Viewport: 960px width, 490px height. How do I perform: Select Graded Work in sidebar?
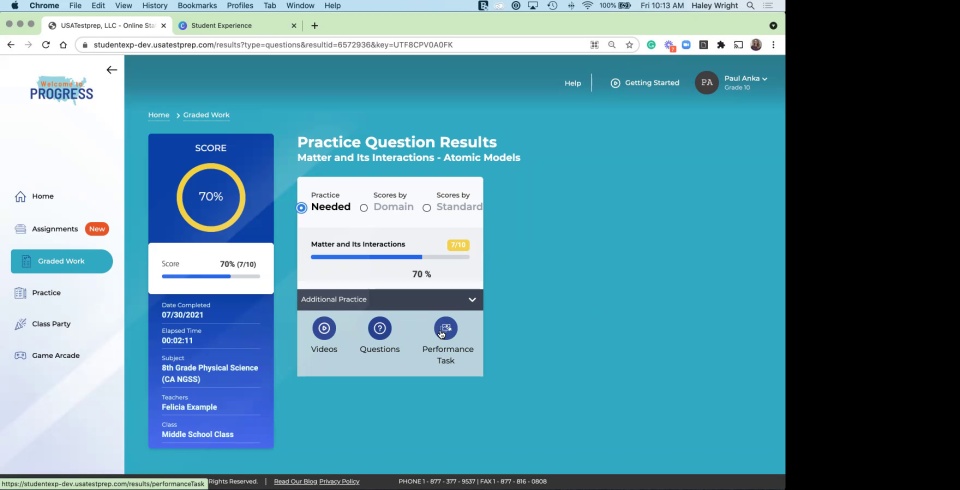coord(62,261)
